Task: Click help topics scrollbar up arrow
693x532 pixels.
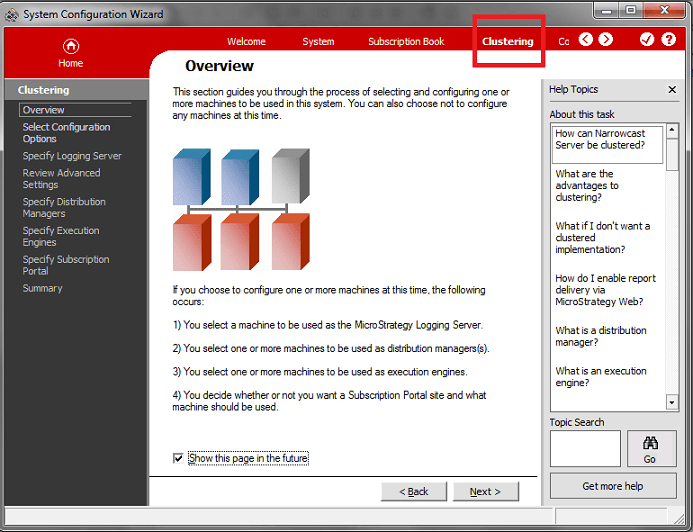Action: click(672, 130)
